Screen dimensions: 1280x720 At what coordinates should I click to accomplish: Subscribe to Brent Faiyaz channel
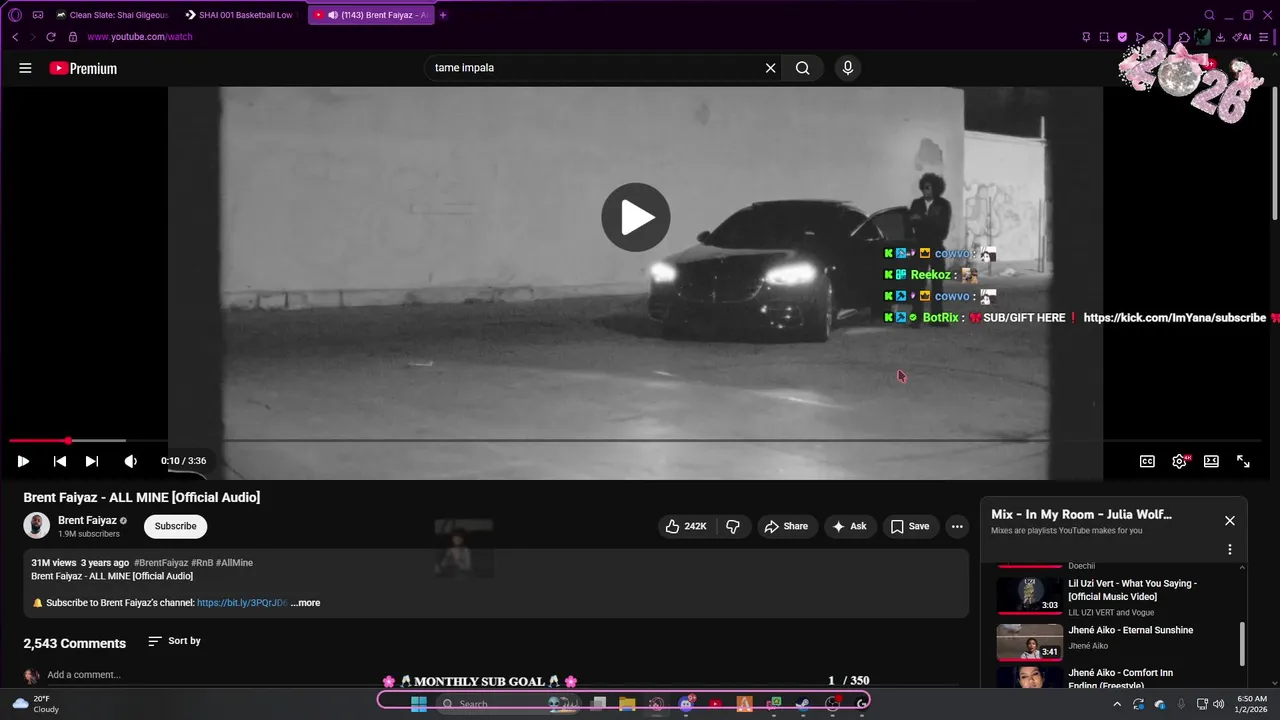175,526
